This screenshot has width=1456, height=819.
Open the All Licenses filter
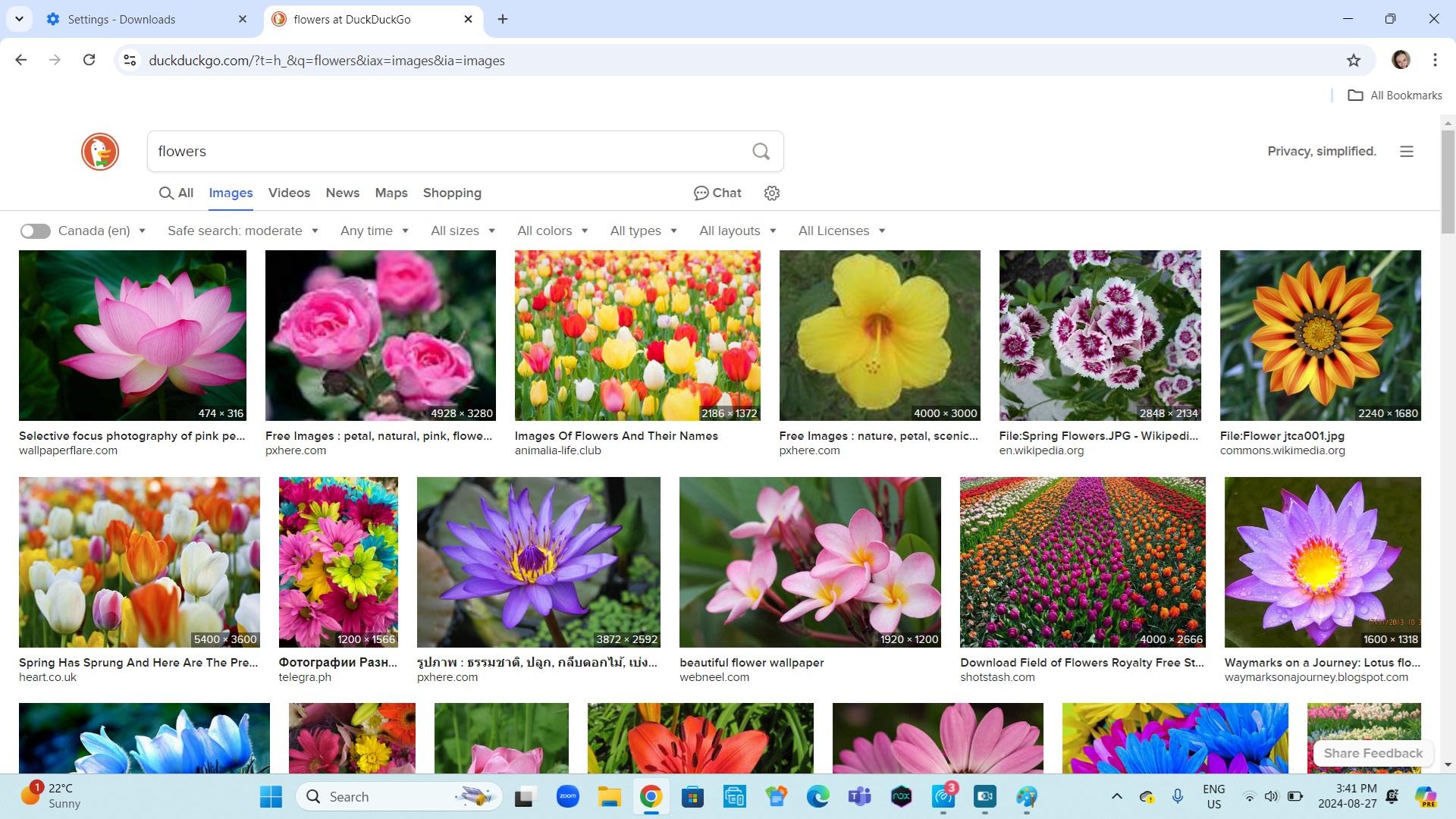coord(842,231)
